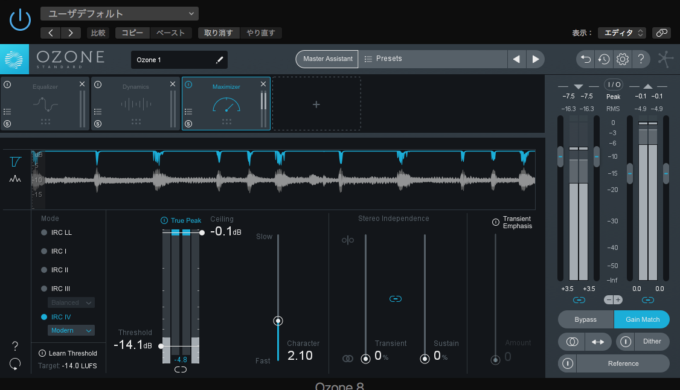Select next preset arrow in Presets bar
Image resolution: width=680 pixels, height=390 pixels.
point(536,59)
